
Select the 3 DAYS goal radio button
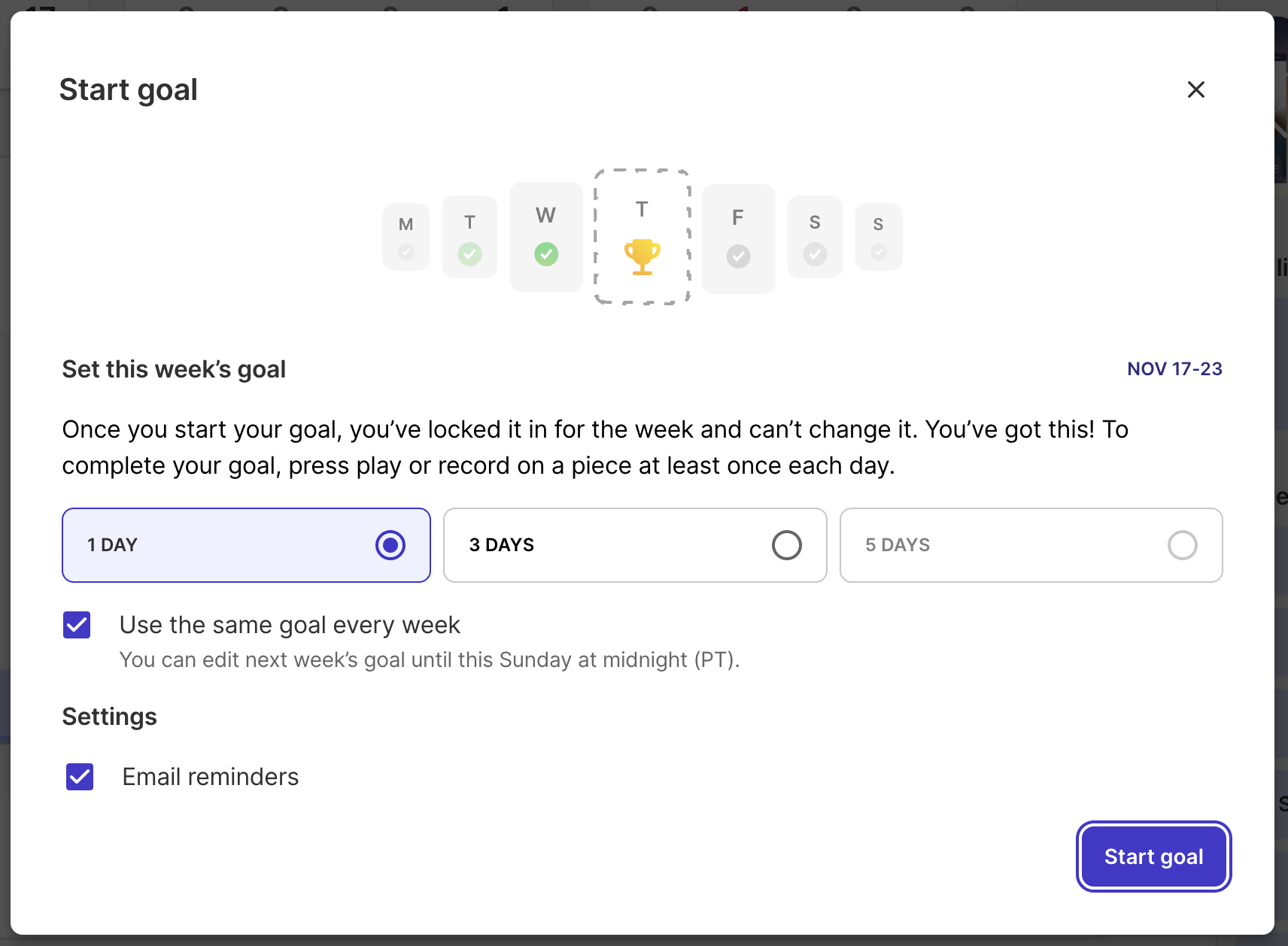click(786, 545)
